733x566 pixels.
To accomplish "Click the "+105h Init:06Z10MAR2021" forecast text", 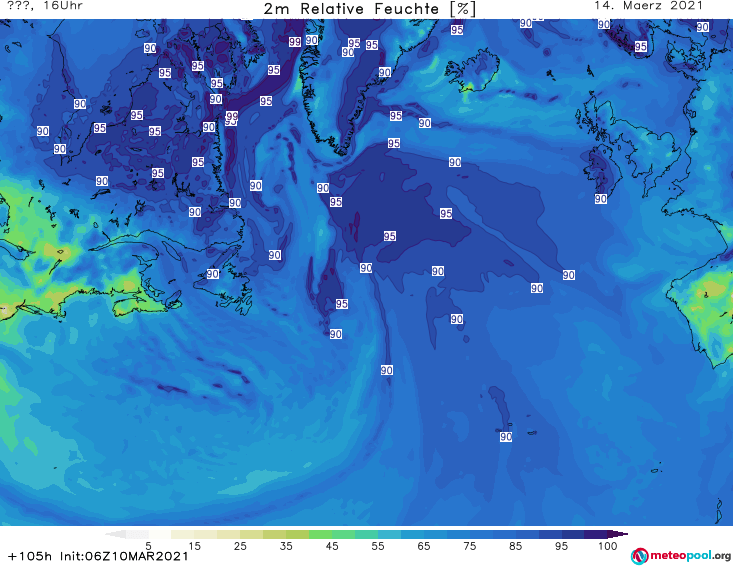I will [x=98, y=556].
